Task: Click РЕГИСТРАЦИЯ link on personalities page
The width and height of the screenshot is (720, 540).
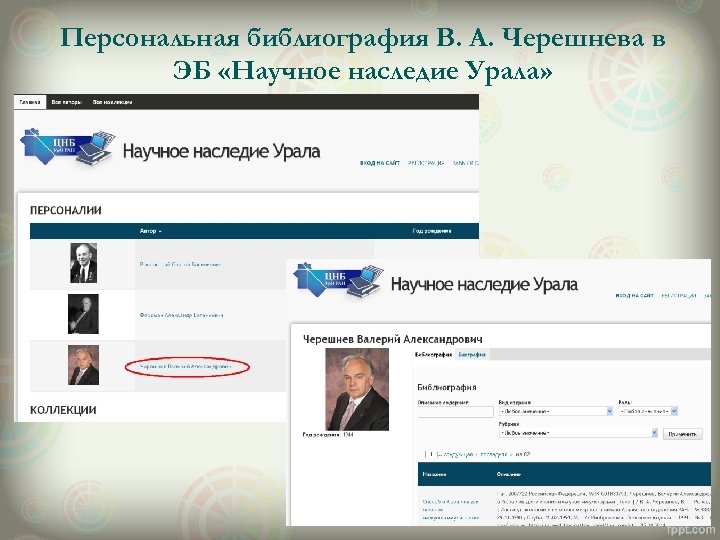Action: tap(426, 163)
